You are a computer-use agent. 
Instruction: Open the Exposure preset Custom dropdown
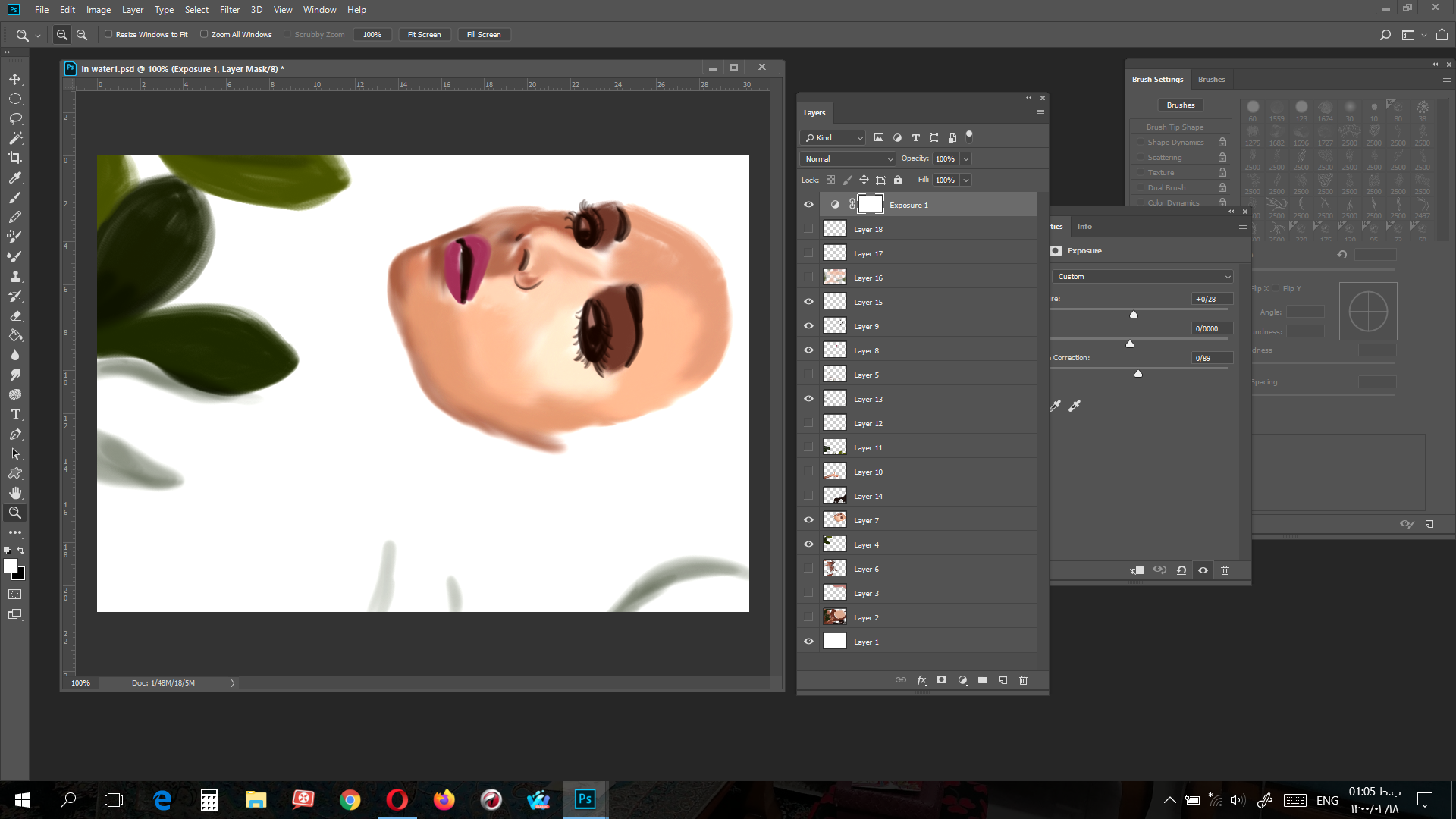[1143, 277]
